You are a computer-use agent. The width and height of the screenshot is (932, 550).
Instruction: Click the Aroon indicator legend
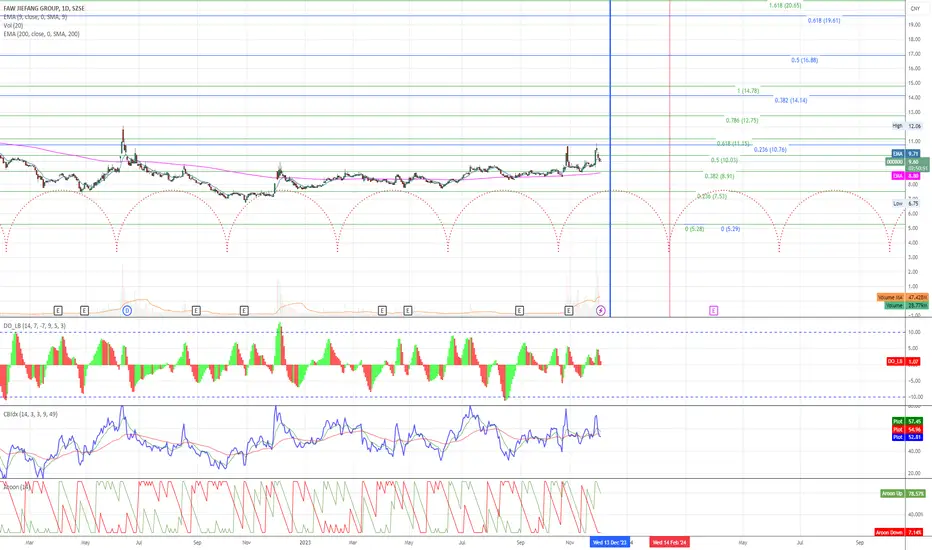(x=17, y=487)
